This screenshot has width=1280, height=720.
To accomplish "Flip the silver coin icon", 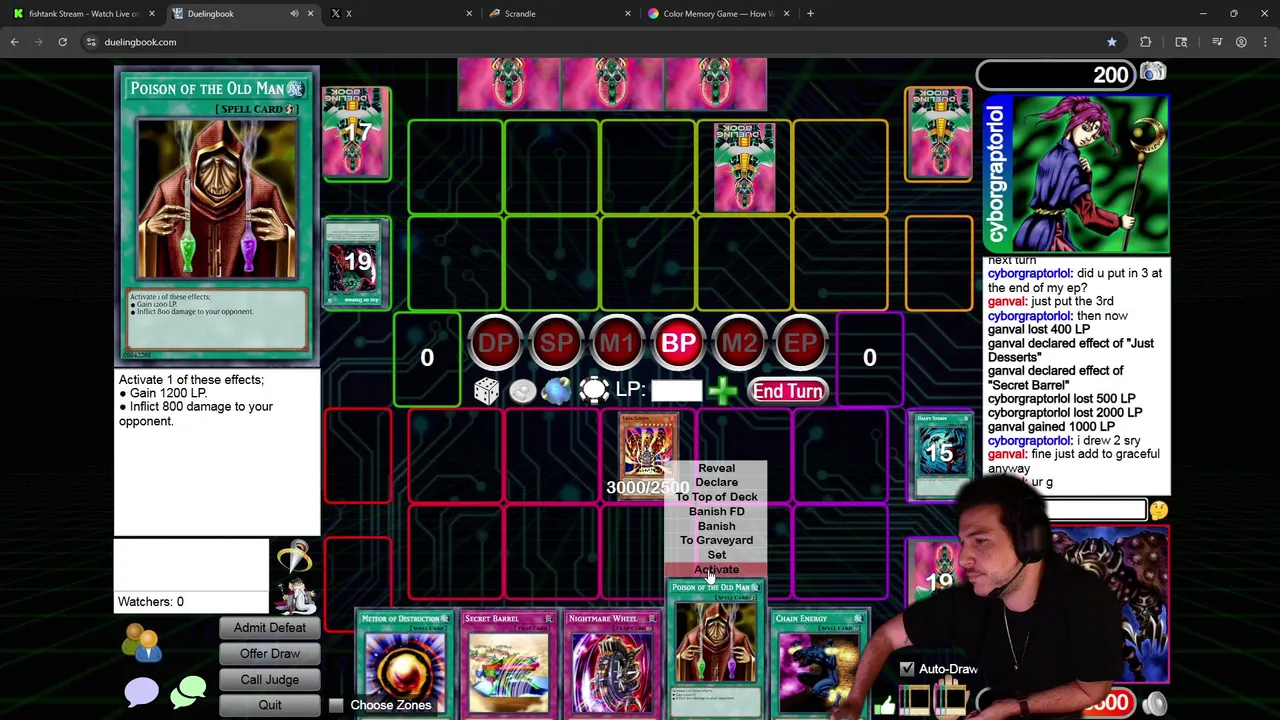I will [522, 391].
